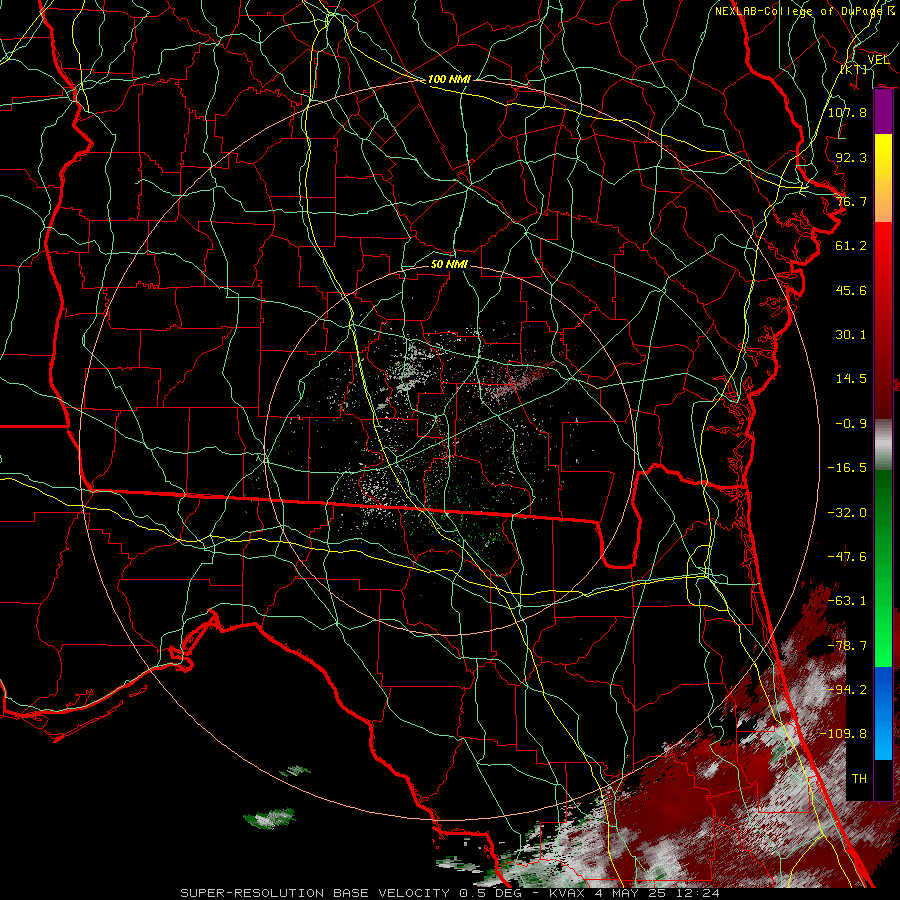Click the "50 NMI" range ring label
The height and width of the screenshot is (900, 900).
coord(449,264)
